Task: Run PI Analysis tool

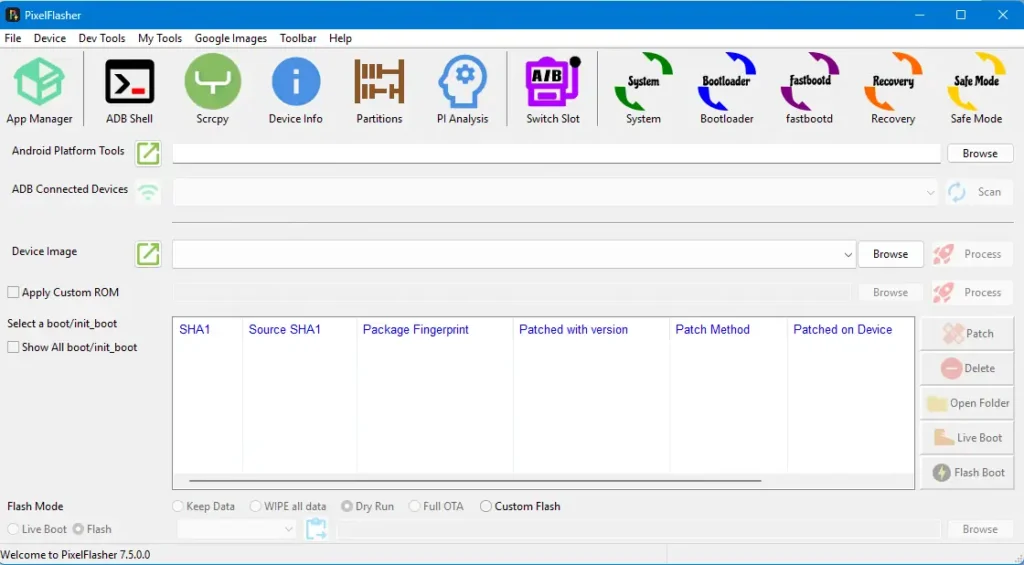Action: point(462,90)
